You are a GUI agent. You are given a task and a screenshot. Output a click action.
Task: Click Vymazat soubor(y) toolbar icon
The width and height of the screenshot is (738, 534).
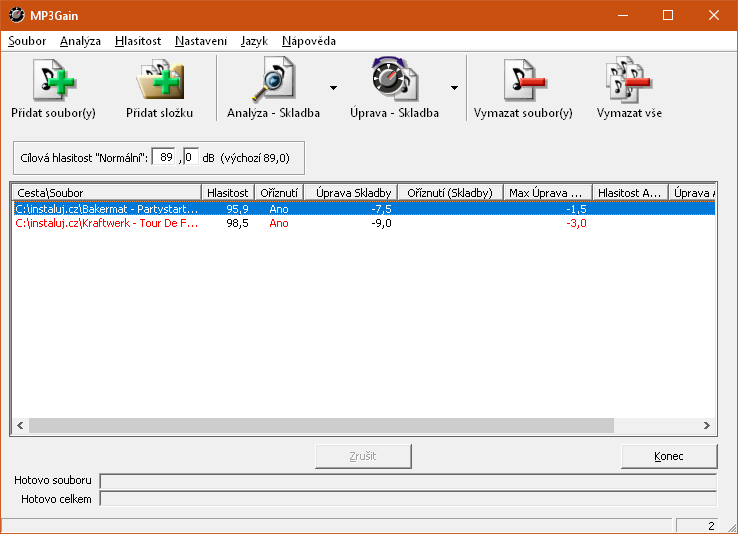point(522,82)
